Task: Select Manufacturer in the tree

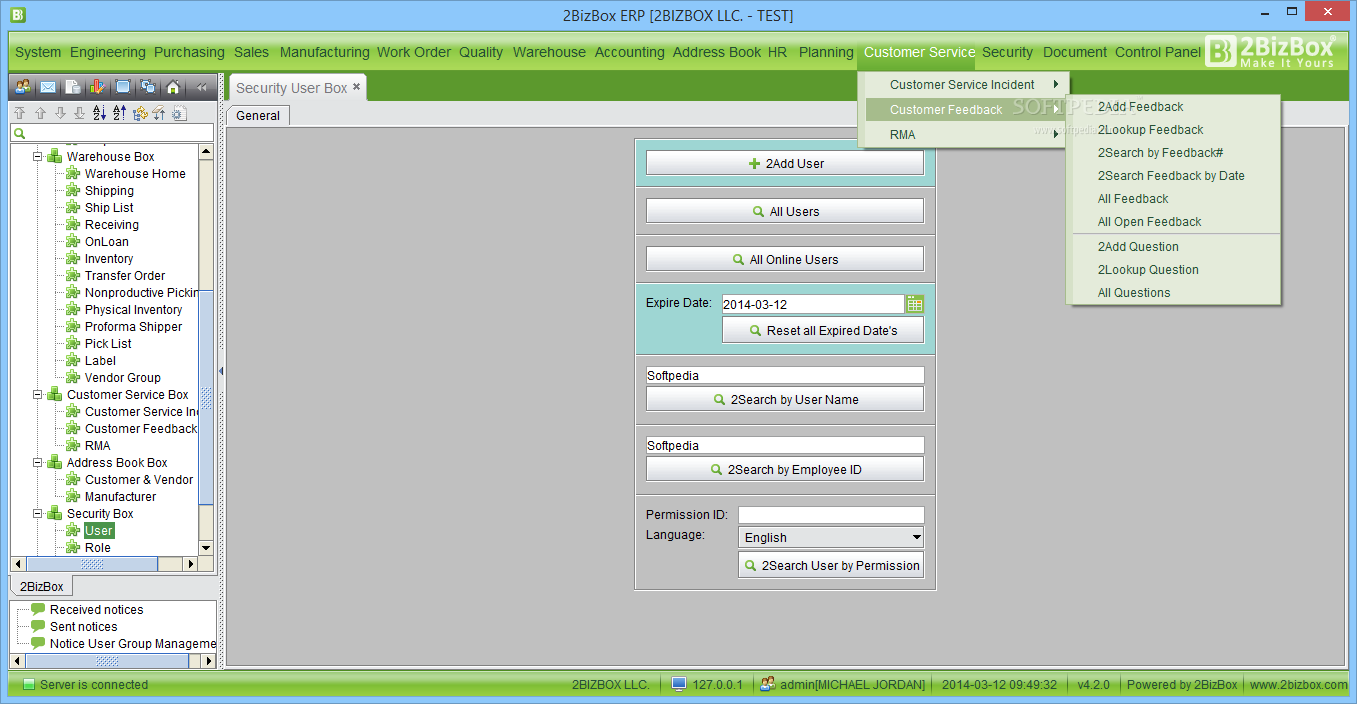Action: pyautogui.click(x=120, y=497)
